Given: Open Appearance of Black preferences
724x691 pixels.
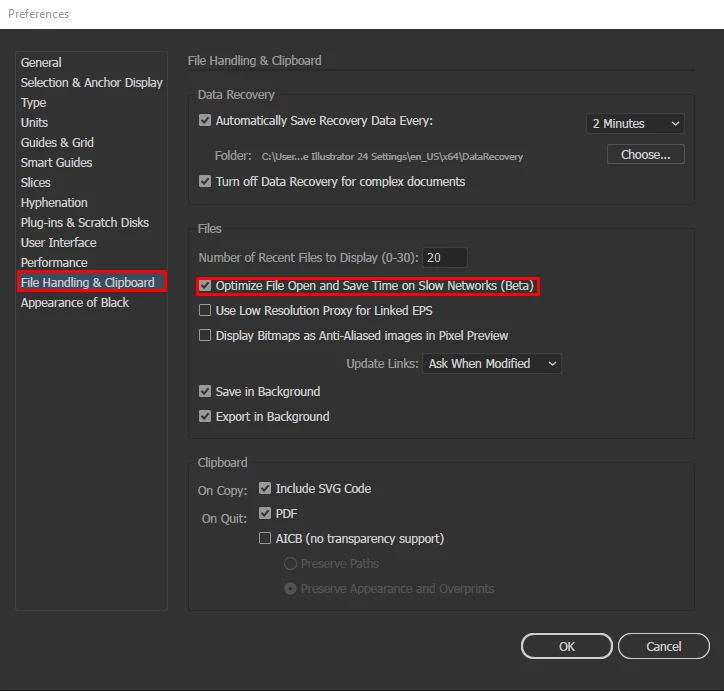Looking at the screenshot, I should click(75, 302).
